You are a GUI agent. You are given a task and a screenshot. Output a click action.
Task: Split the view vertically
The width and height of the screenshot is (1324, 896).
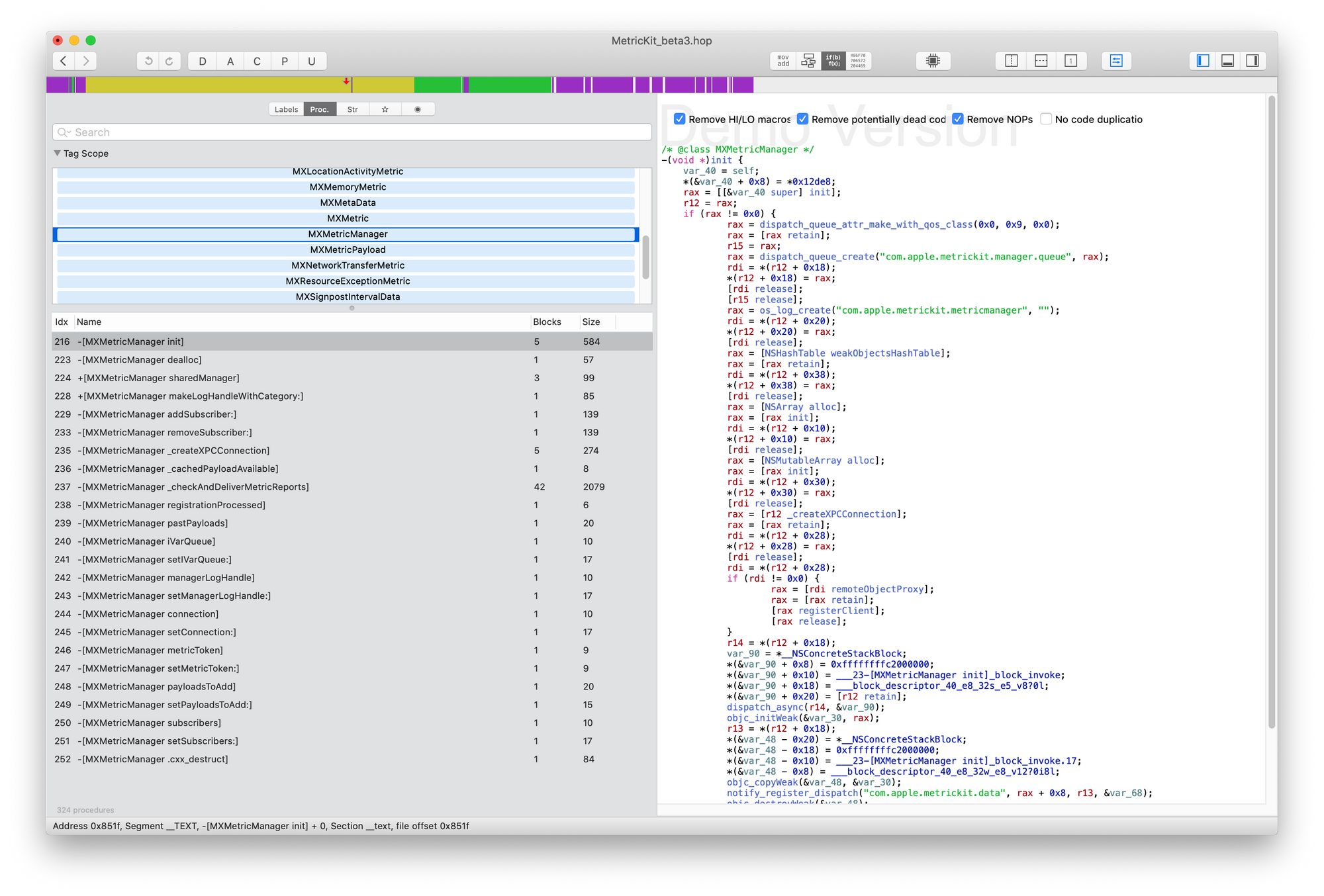coord(1012,61)
